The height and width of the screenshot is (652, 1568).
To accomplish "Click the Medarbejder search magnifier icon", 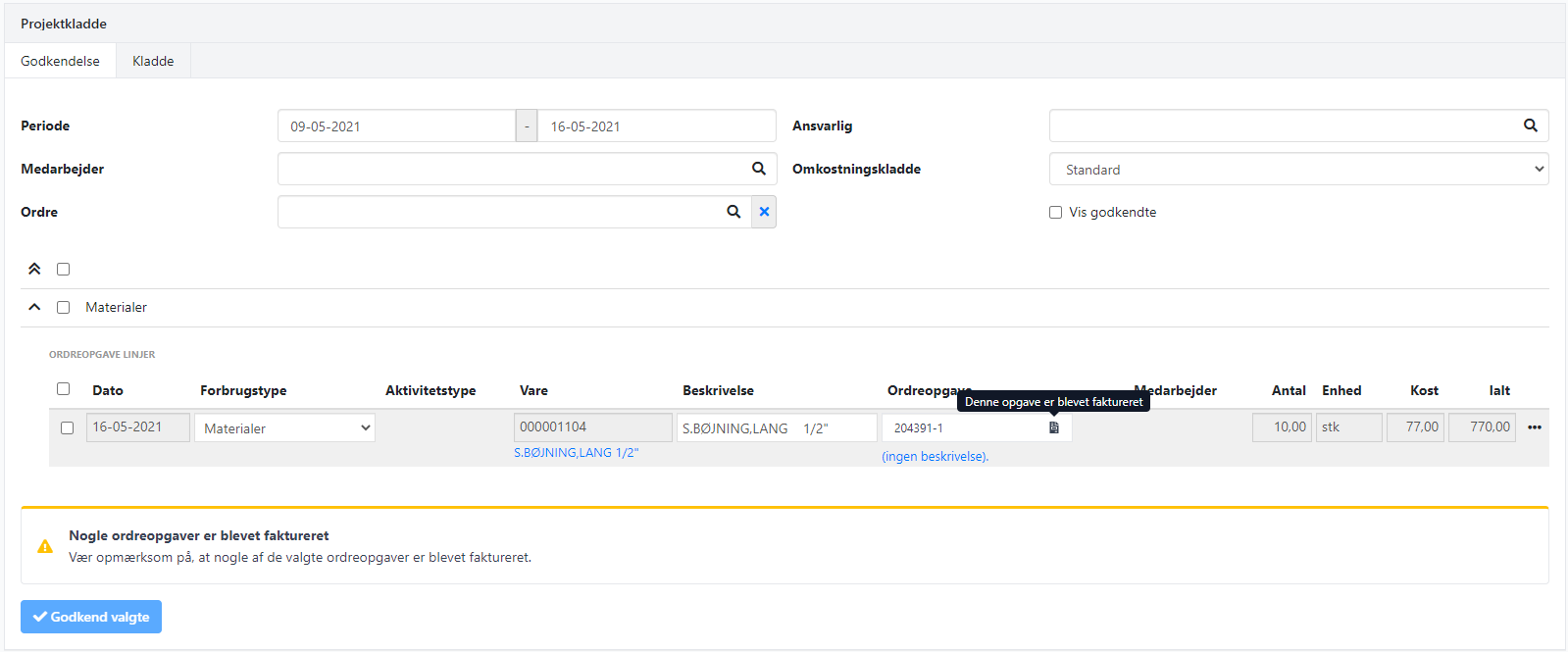I will (758, 169).
